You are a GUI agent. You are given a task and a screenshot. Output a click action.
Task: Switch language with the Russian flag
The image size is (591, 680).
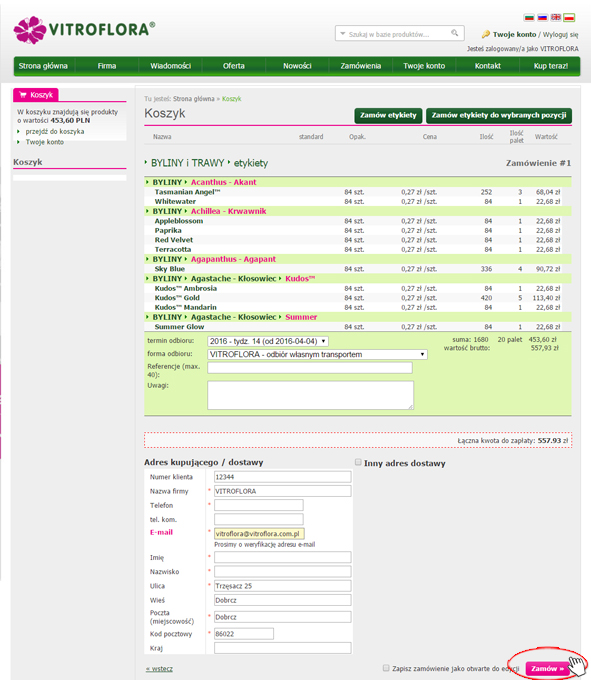coord(542,18)
